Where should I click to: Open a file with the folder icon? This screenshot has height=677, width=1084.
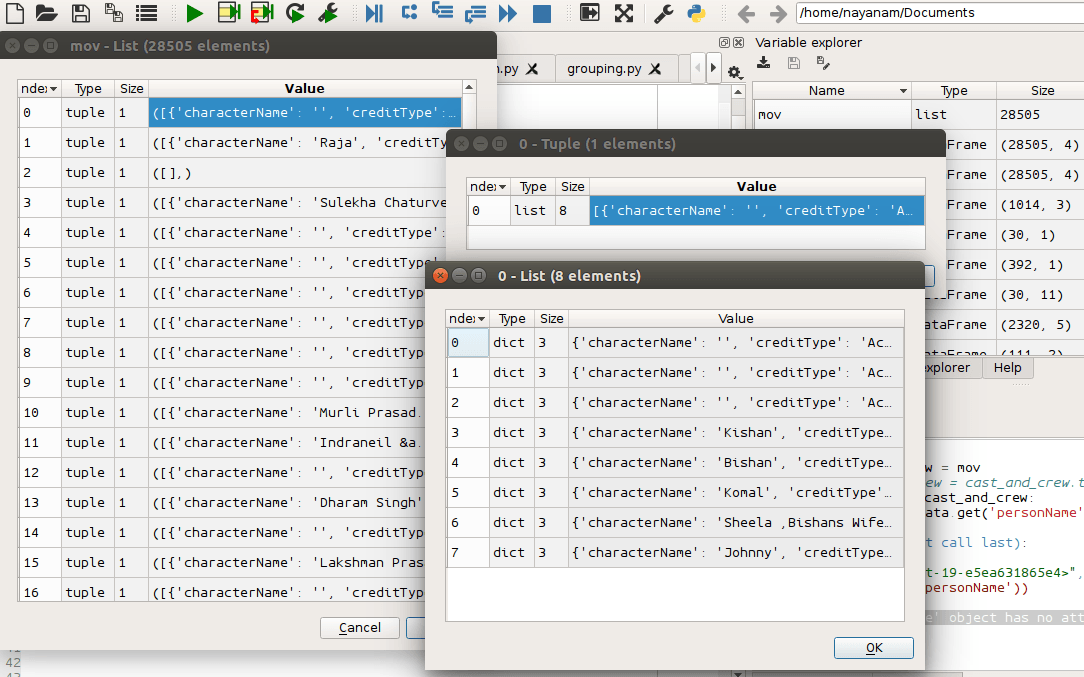(46, 13)
